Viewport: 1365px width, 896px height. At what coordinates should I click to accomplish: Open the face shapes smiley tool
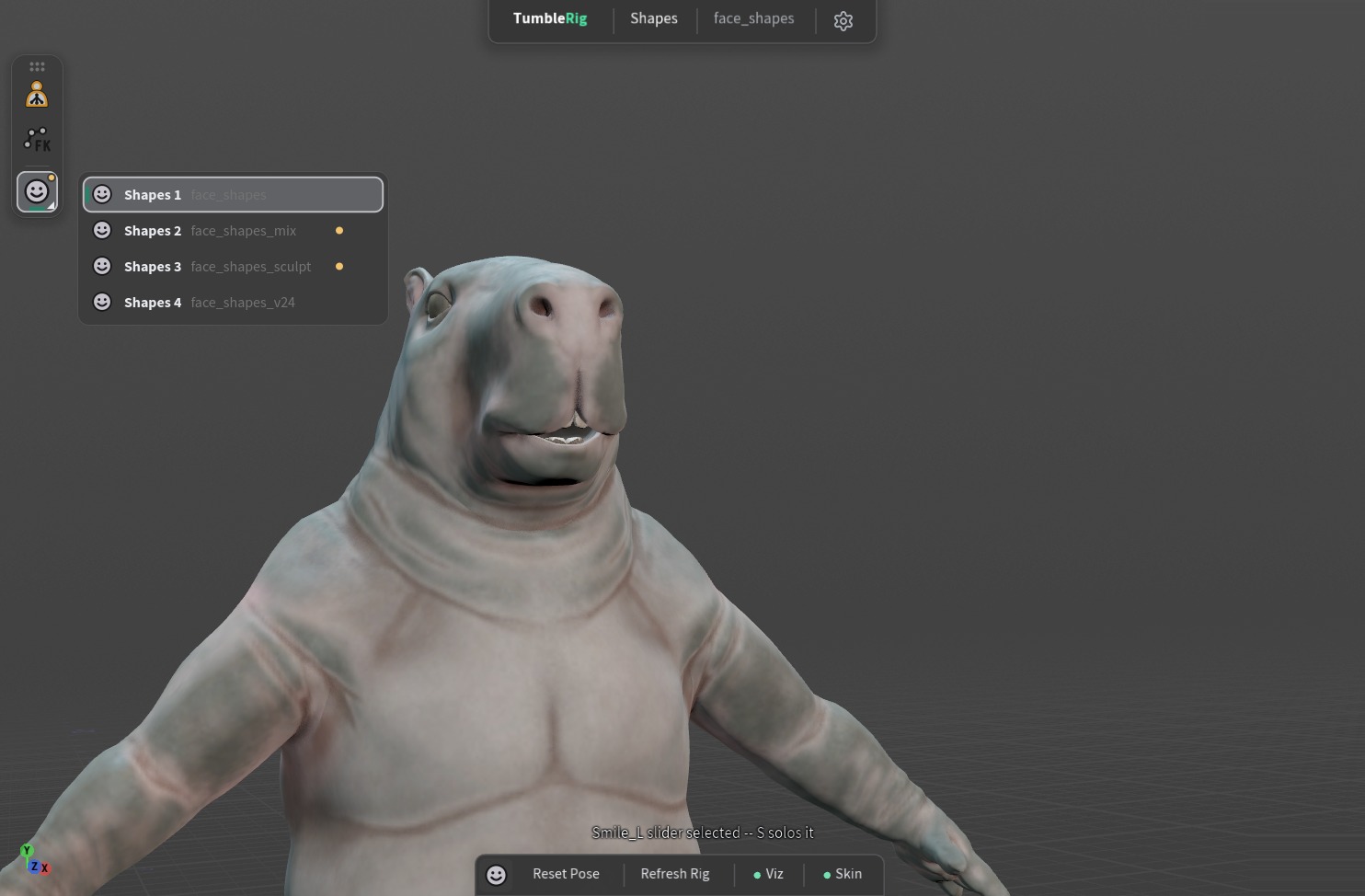[x=37, y=191]
